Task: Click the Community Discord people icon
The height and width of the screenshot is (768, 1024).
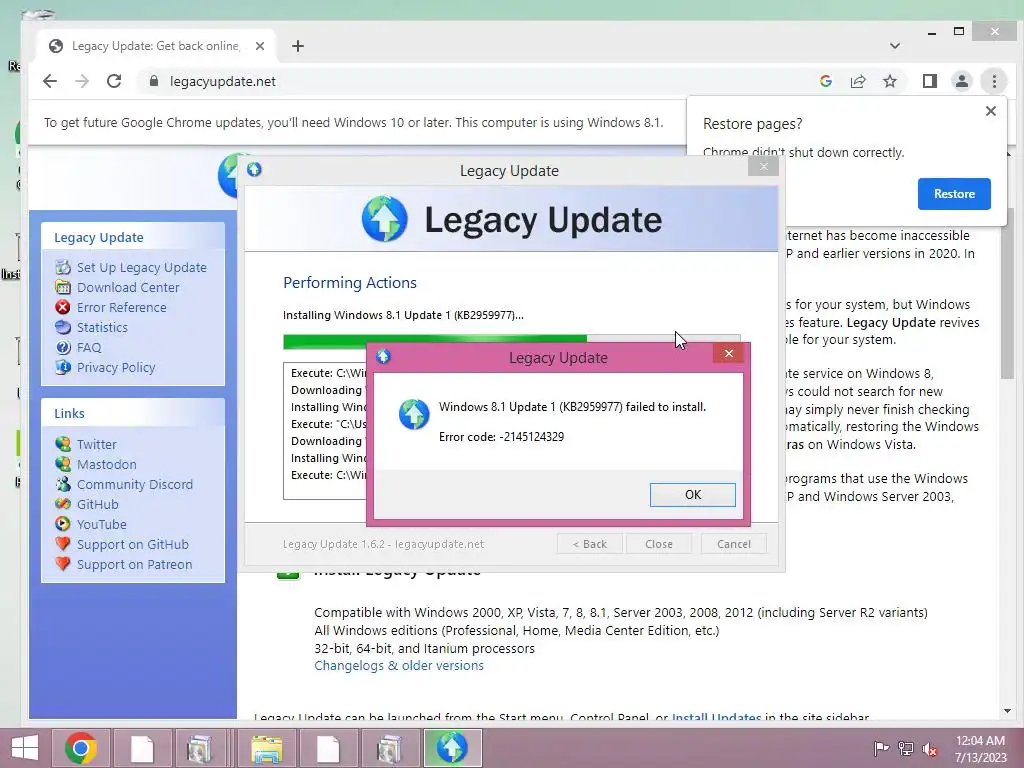Action: 63,485
